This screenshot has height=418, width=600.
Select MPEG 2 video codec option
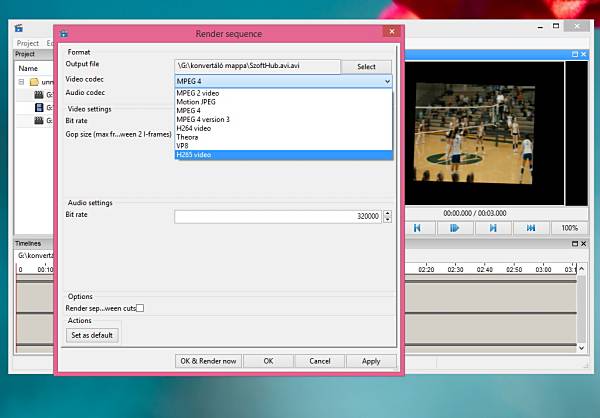(284, 93)
